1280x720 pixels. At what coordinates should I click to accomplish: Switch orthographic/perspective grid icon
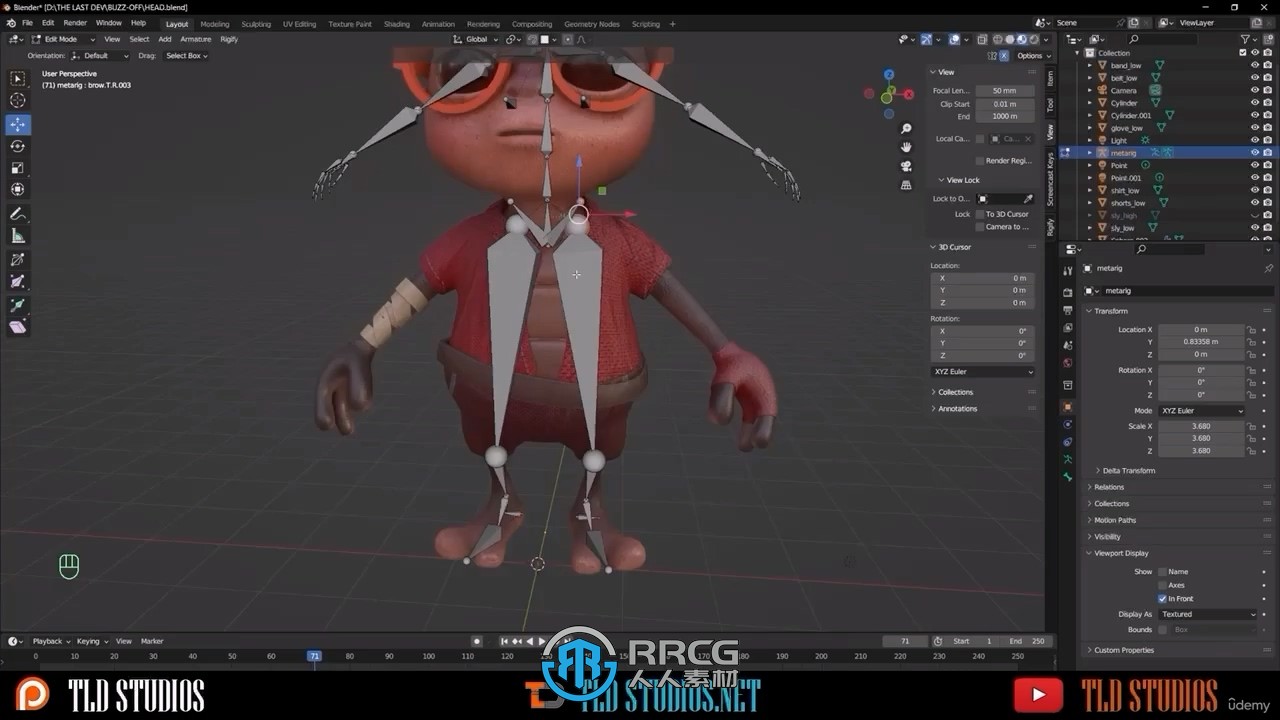pos(906,185)
